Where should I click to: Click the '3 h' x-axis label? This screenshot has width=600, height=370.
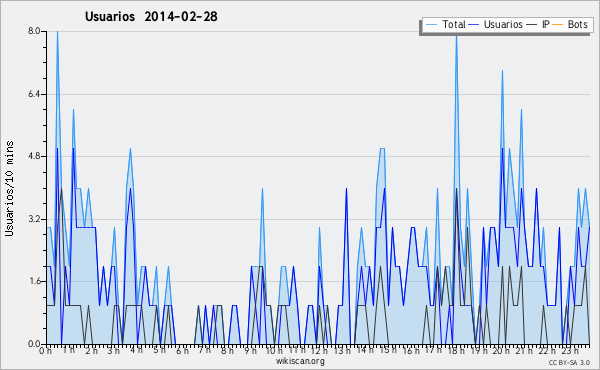[114, 350]
